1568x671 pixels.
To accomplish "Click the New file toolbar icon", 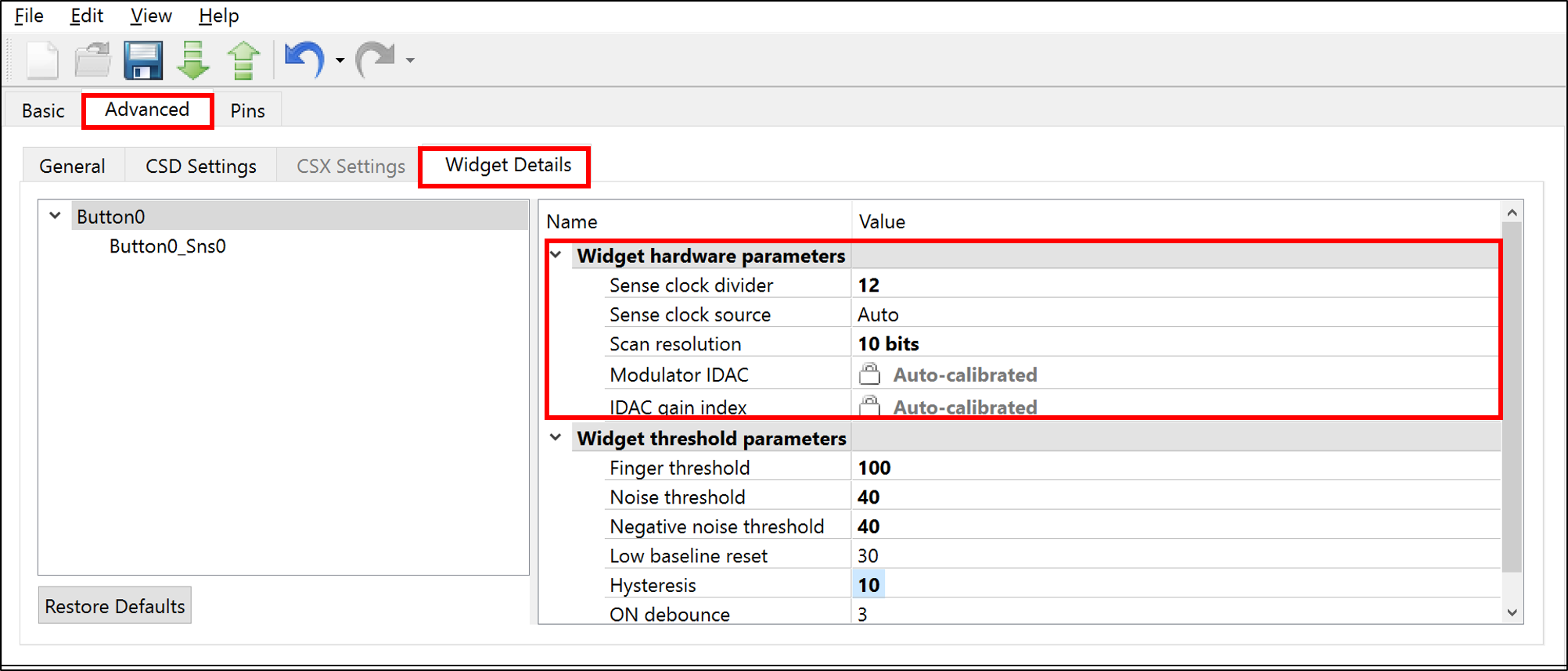I will pos(42,60).
